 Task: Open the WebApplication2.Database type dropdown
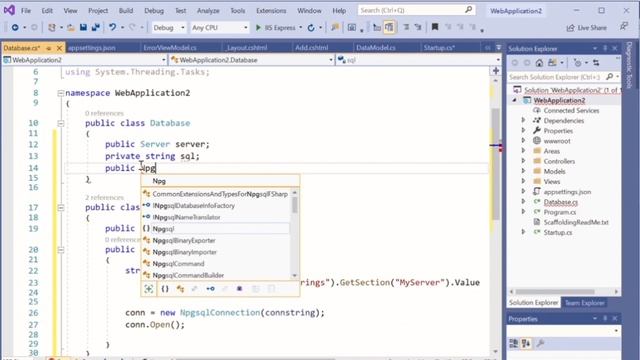tap(251, 60)
